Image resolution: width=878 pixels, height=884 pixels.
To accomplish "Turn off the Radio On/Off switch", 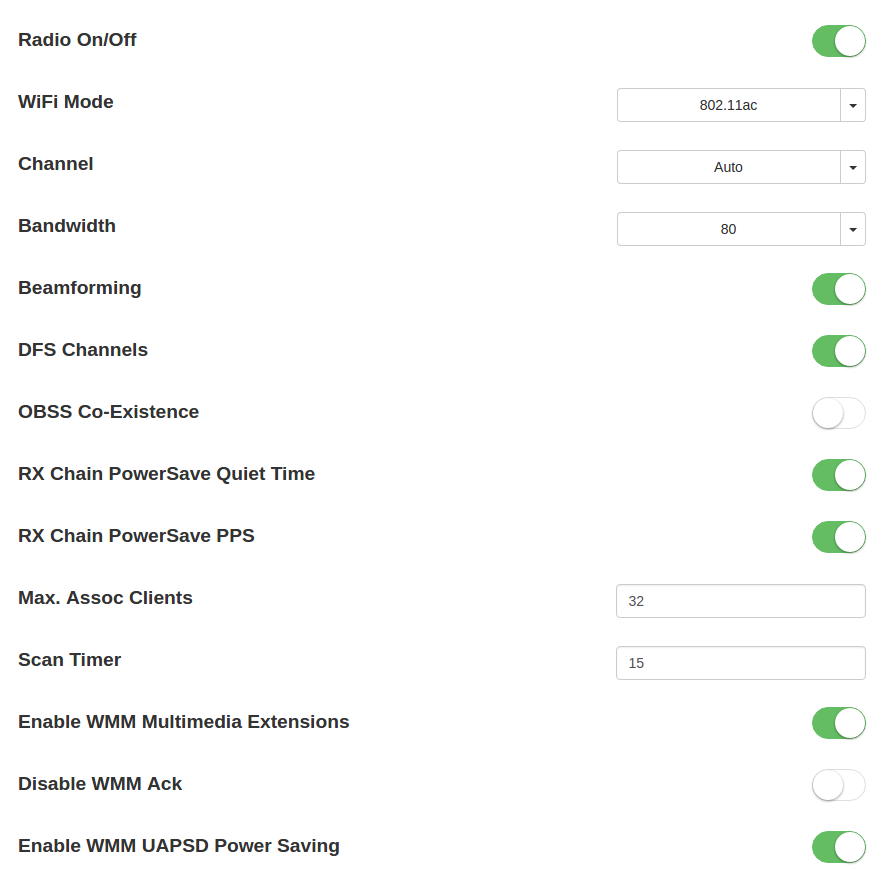I will click(838, 41).
